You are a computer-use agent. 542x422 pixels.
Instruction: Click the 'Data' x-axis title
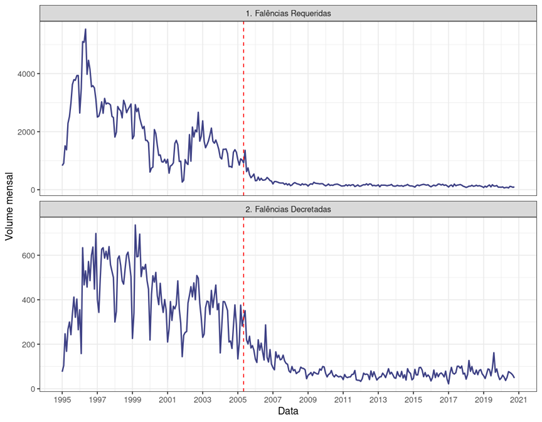(288, 411)
